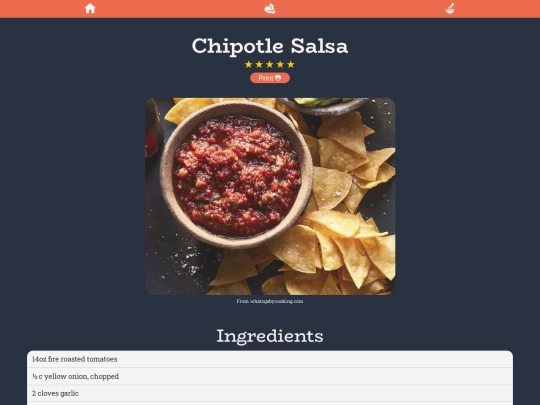The height and width of the screenshot is (405, 540).
Task: Click the Print button text
Action: click(x=266, y=78)
